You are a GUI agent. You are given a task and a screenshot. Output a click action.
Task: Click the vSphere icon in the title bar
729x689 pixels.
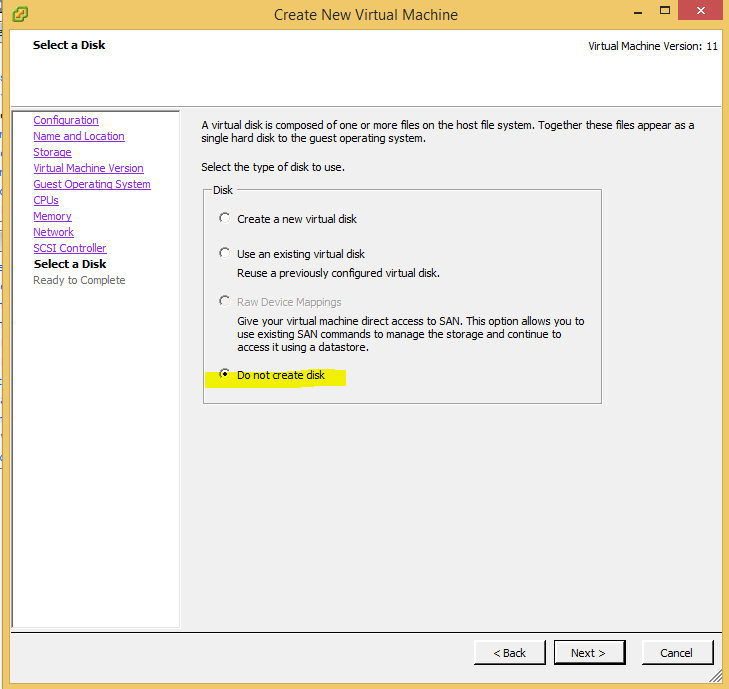[x=20, y=14]
